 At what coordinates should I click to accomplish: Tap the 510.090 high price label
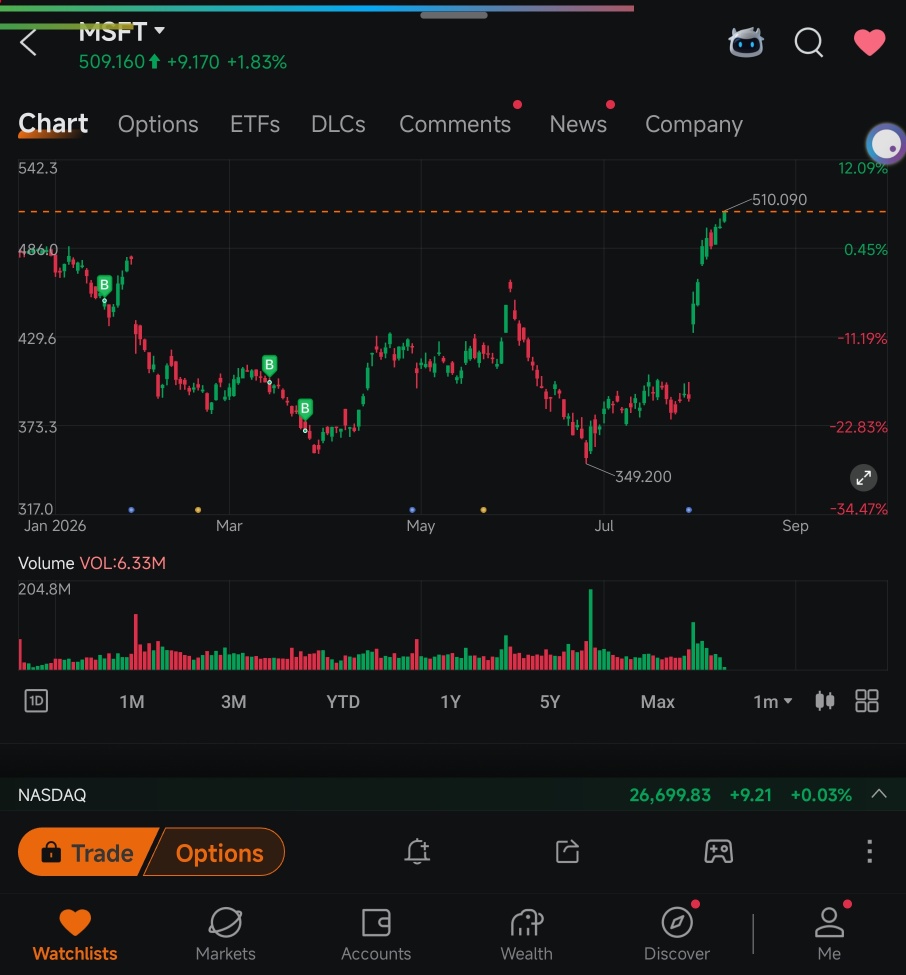(779, 200)
